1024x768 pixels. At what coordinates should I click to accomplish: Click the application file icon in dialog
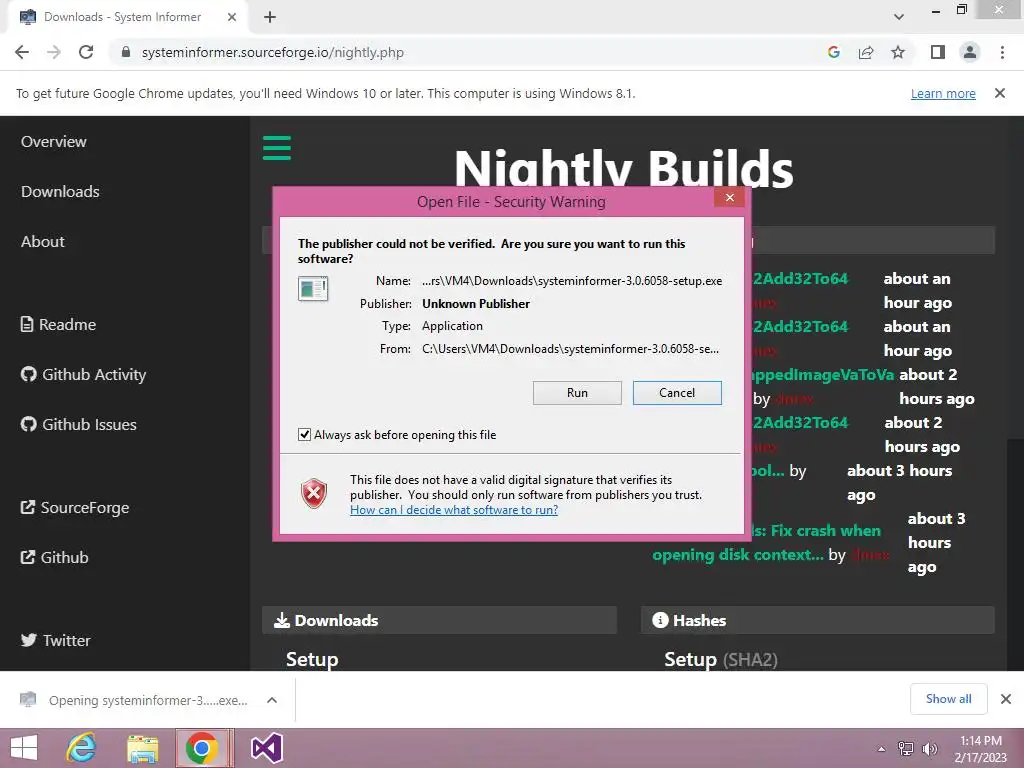313,288
